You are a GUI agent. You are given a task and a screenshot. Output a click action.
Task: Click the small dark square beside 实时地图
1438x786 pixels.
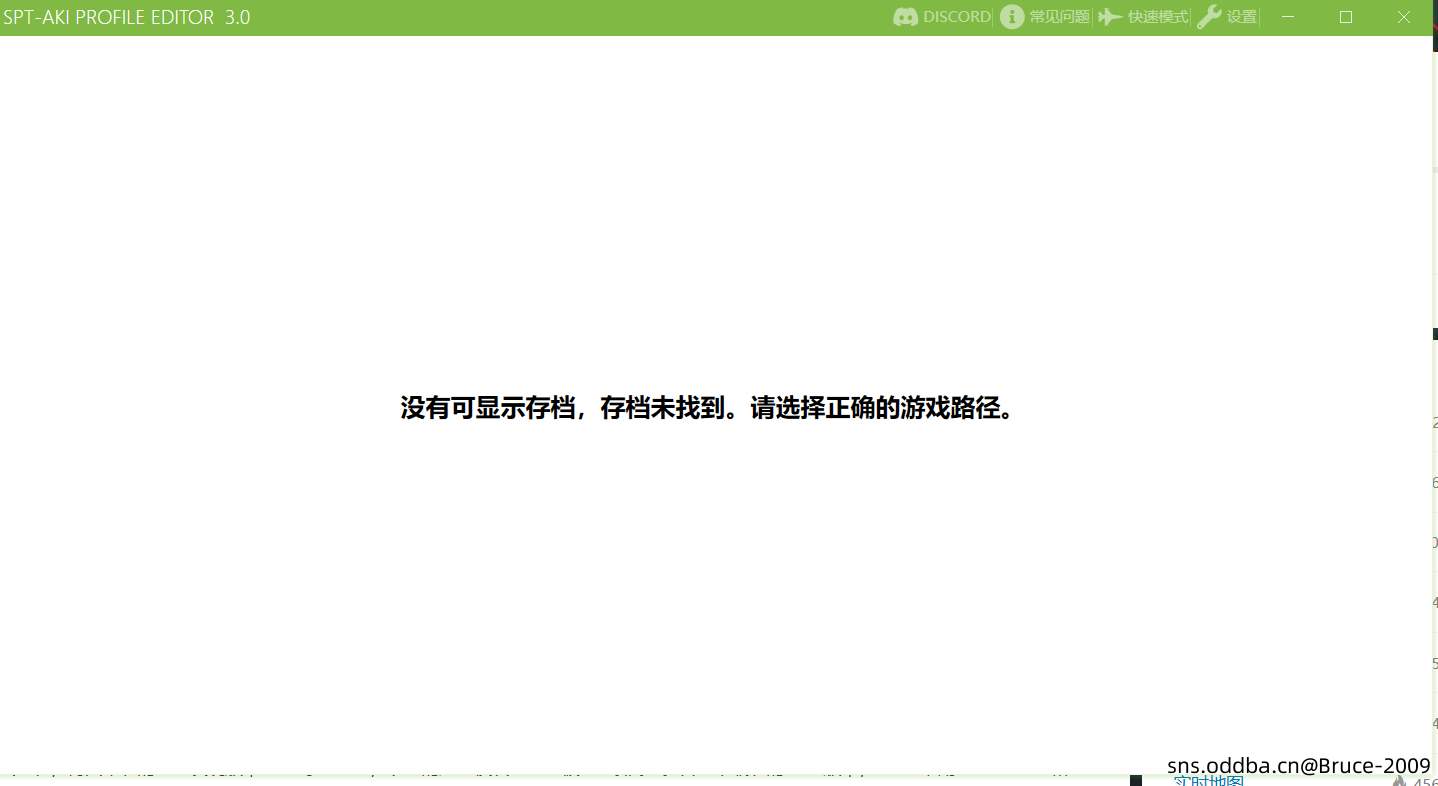[x=1136, y=780]
